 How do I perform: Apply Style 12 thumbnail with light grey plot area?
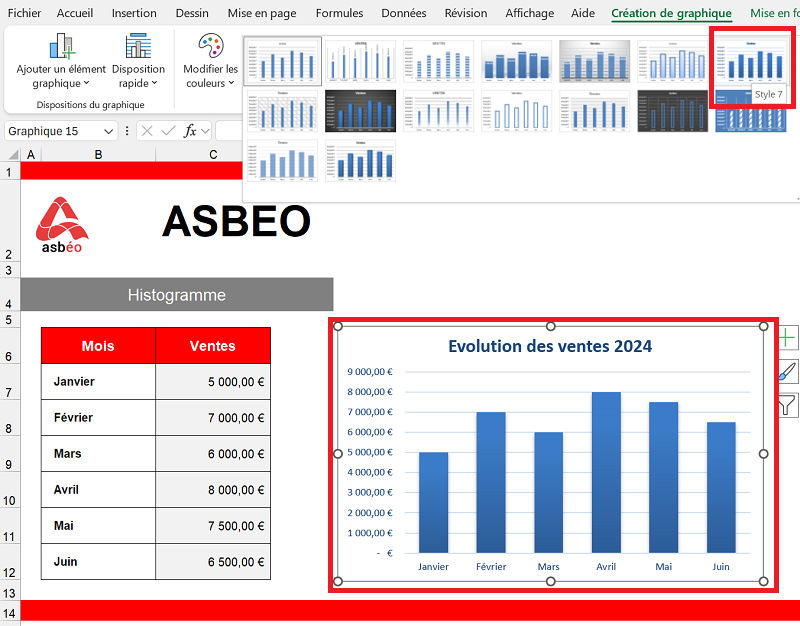tap(594, 111)
